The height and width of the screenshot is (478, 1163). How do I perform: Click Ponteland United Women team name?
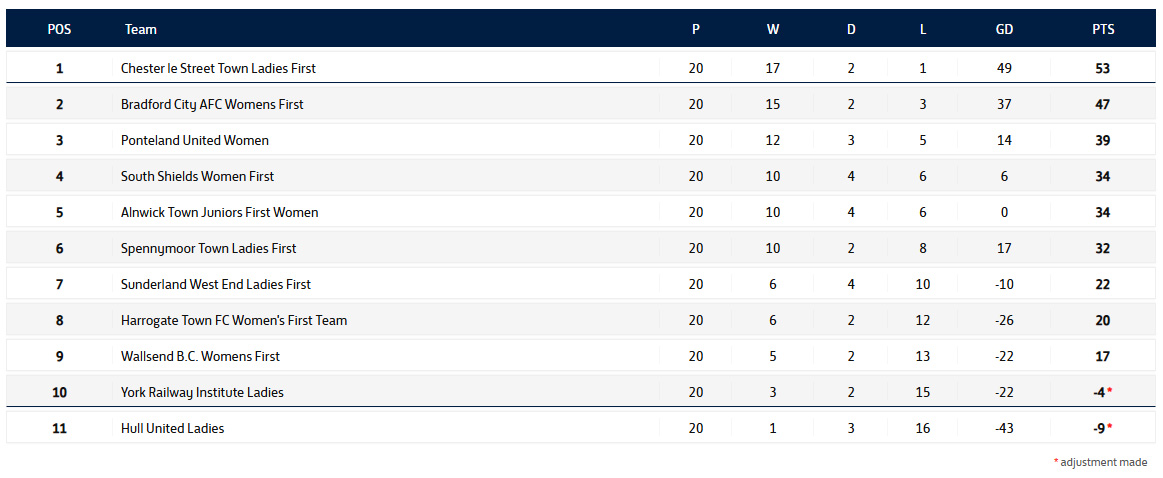pos(195,140)
